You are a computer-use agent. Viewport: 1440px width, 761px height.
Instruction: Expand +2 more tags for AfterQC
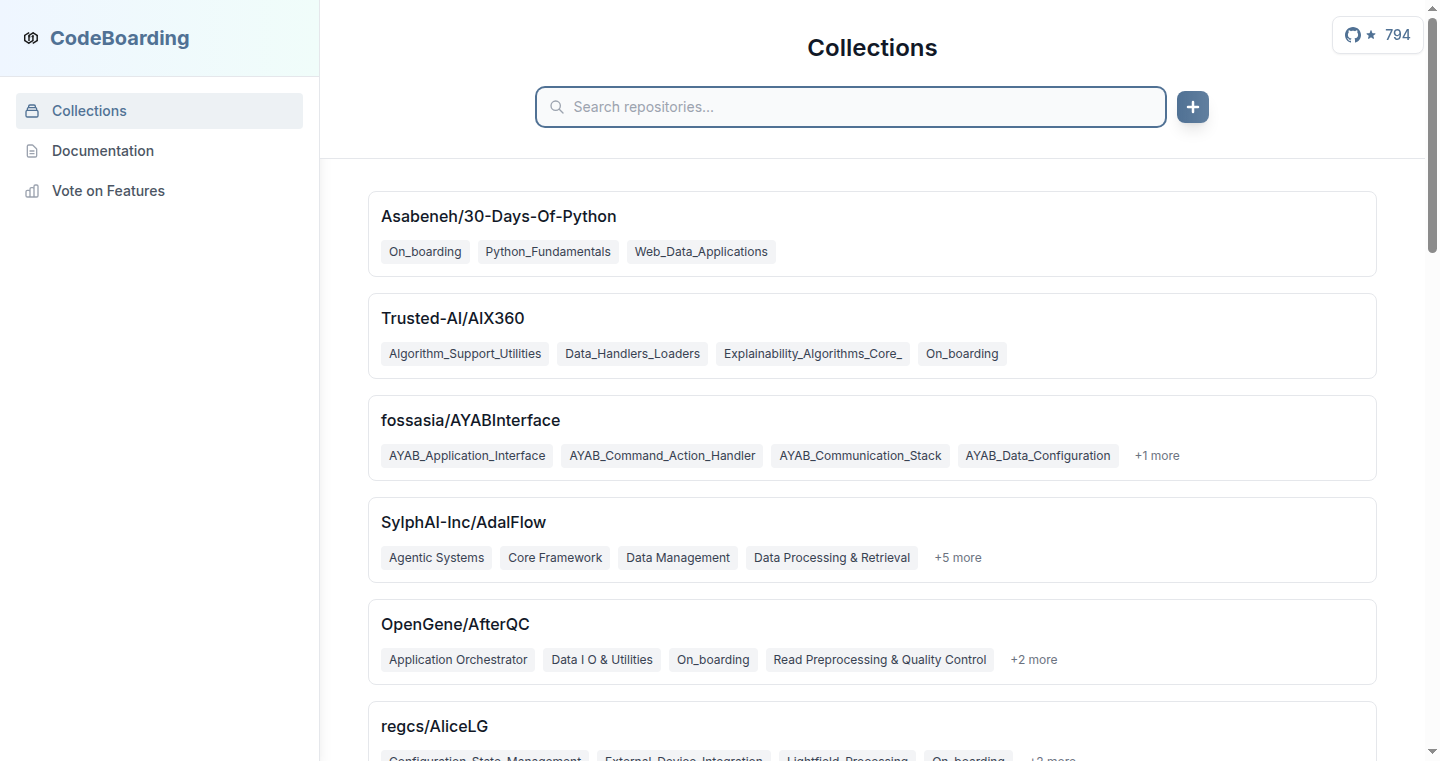(x=1034, y=660)
